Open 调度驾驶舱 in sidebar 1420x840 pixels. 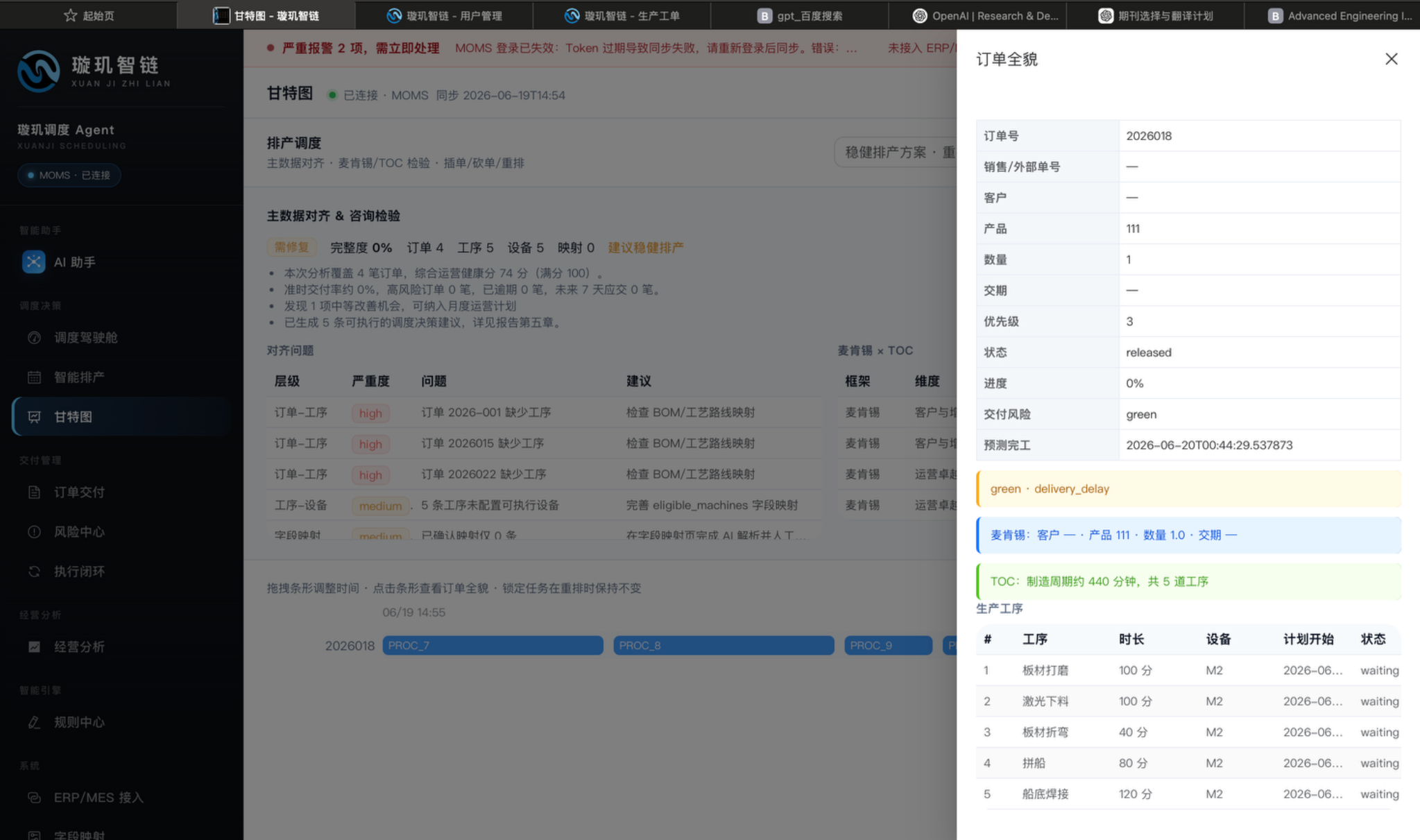(121, 338)
